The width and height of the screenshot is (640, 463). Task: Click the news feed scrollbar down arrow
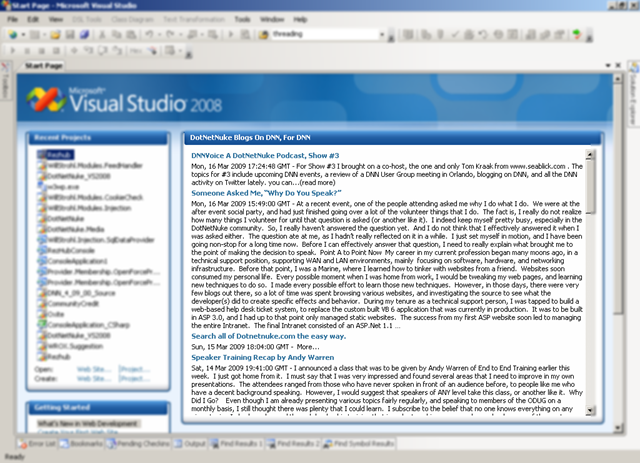[590, 410]
